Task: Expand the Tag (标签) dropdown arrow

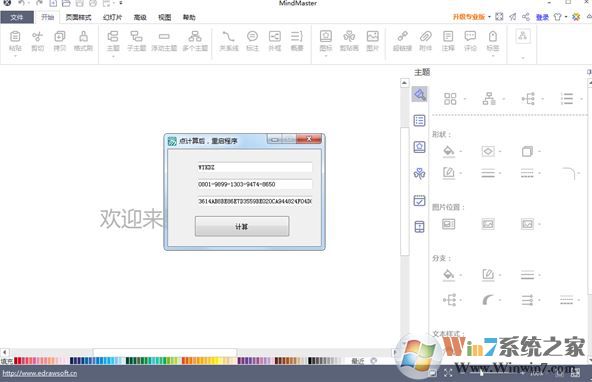Action: [x=493, y=56]
